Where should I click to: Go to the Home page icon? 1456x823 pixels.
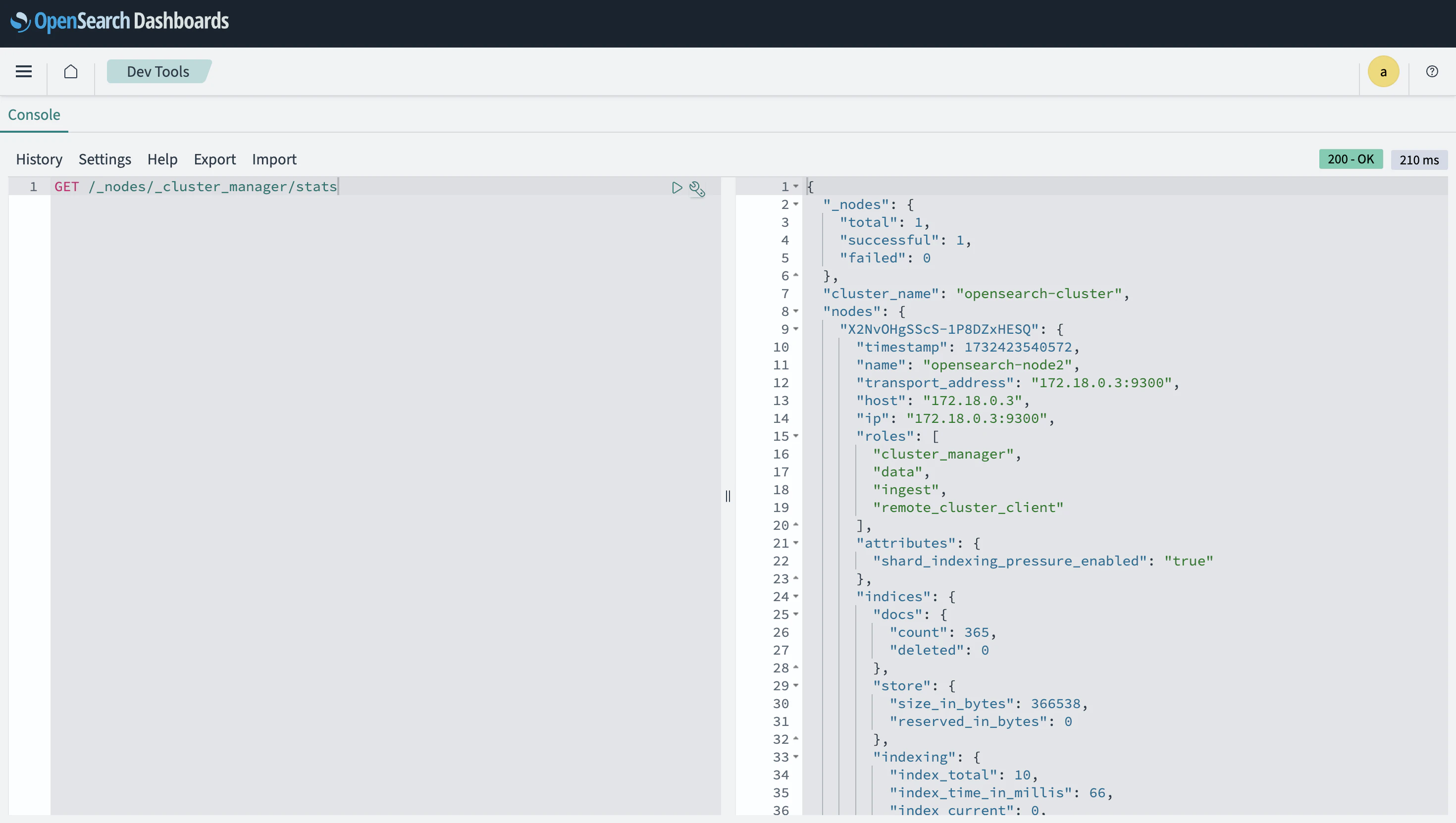(71, 71)
